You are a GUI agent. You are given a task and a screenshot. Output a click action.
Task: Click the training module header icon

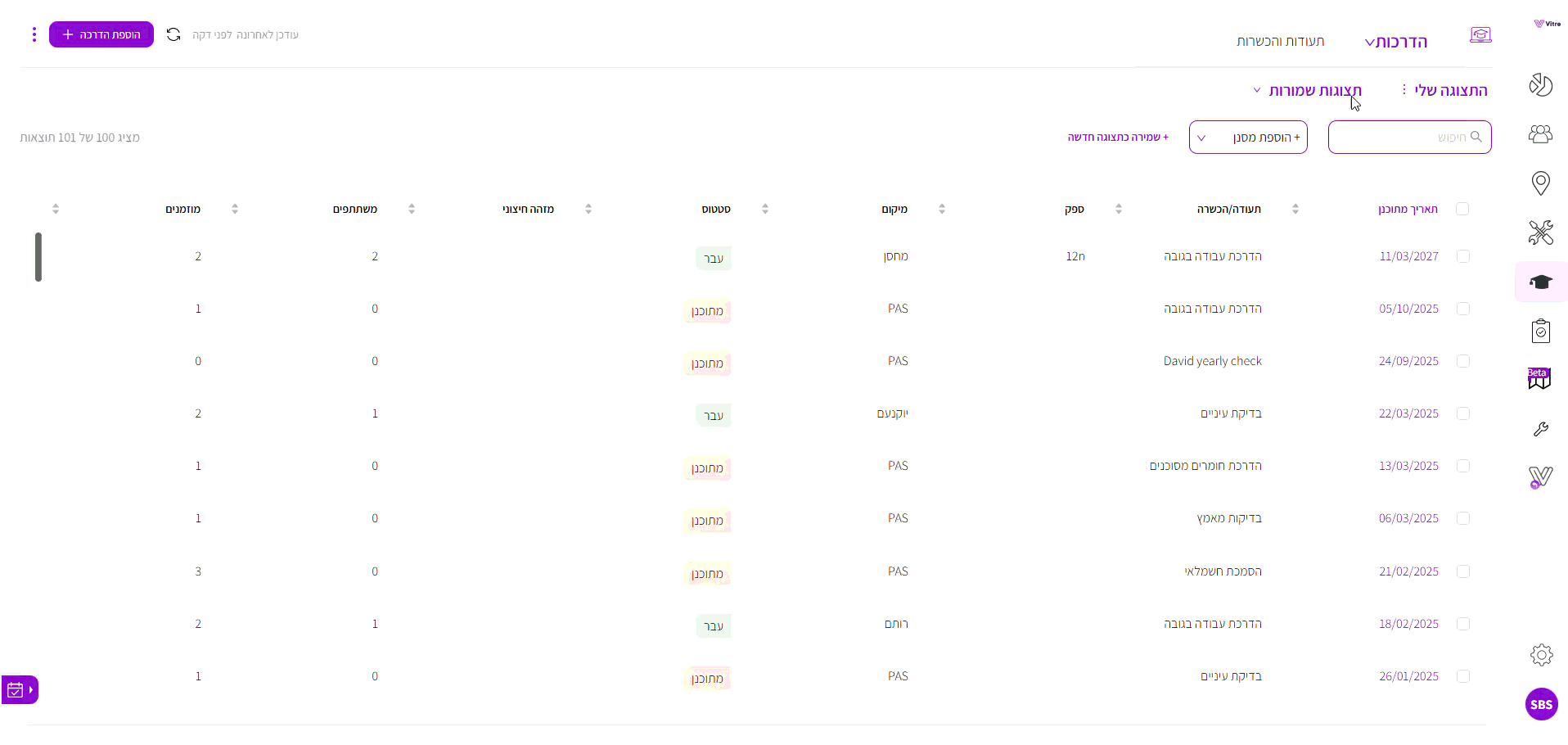[1480, 35]
